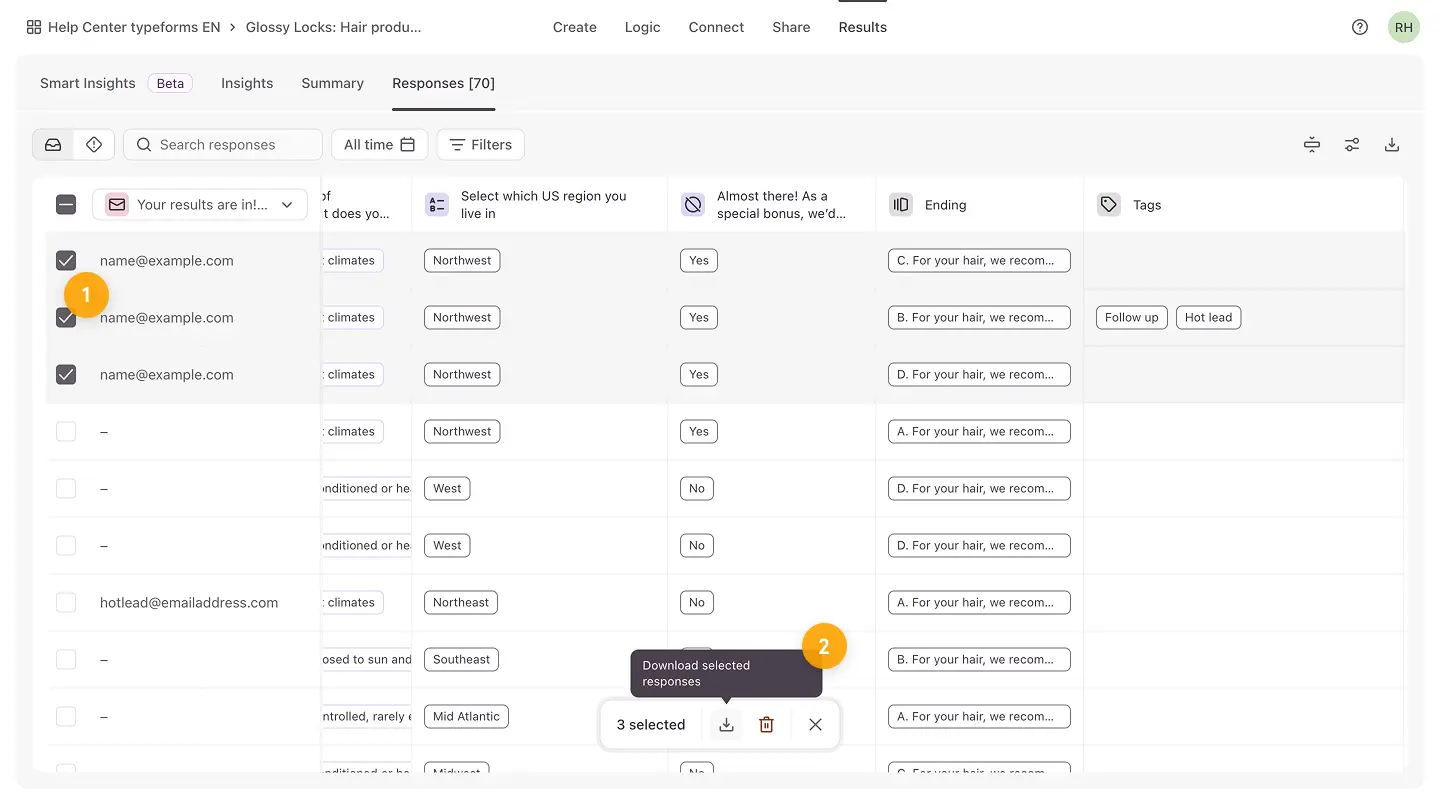Dismiss the selection bar with X
Viewport: 1440px width, 811px height.
815,725
